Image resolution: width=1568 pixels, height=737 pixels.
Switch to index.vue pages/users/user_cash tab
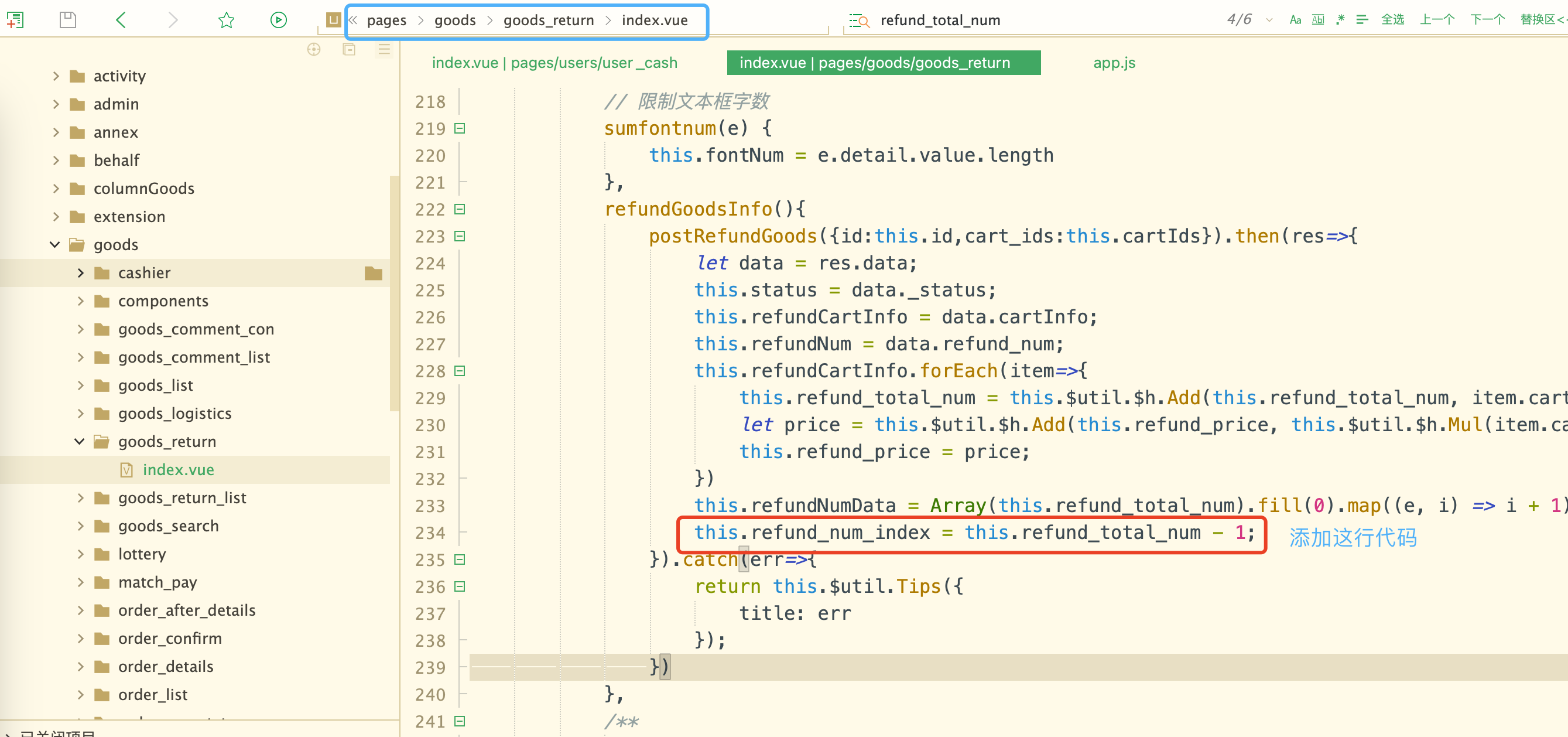click(554, 63)
